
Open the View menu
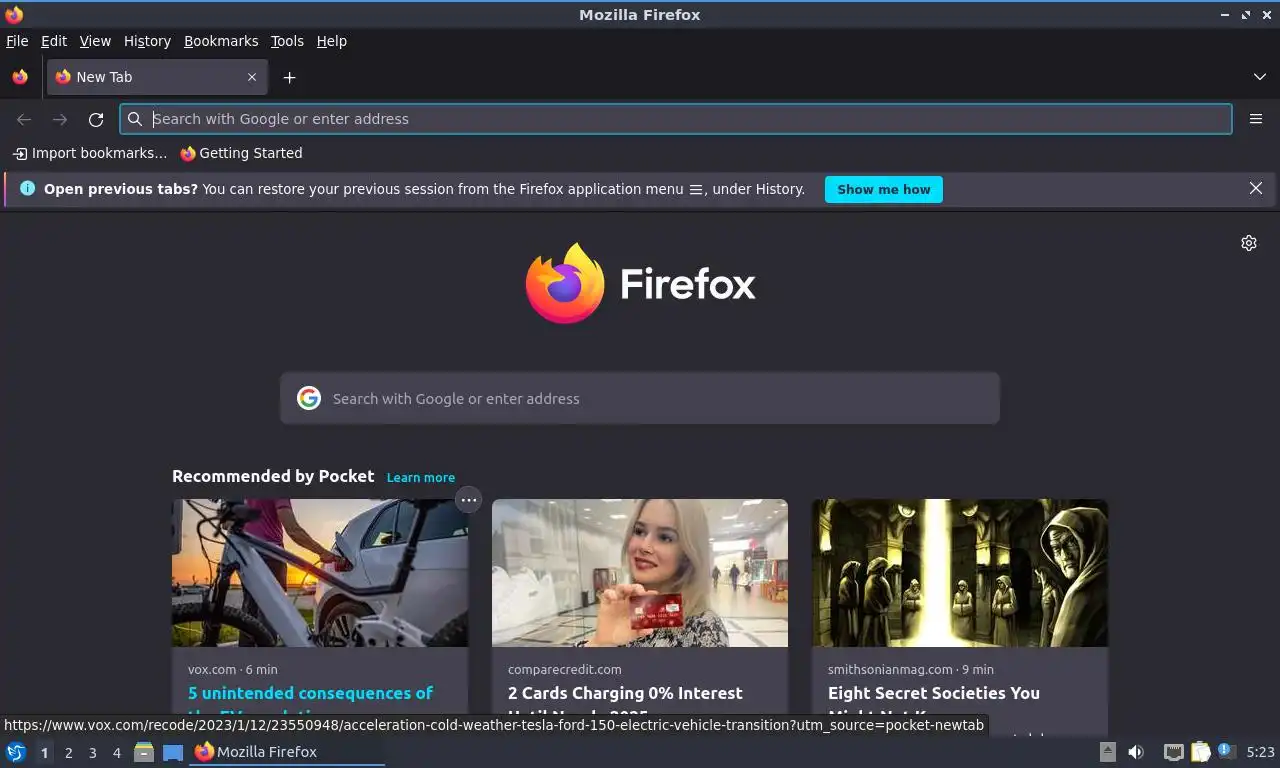95,41
